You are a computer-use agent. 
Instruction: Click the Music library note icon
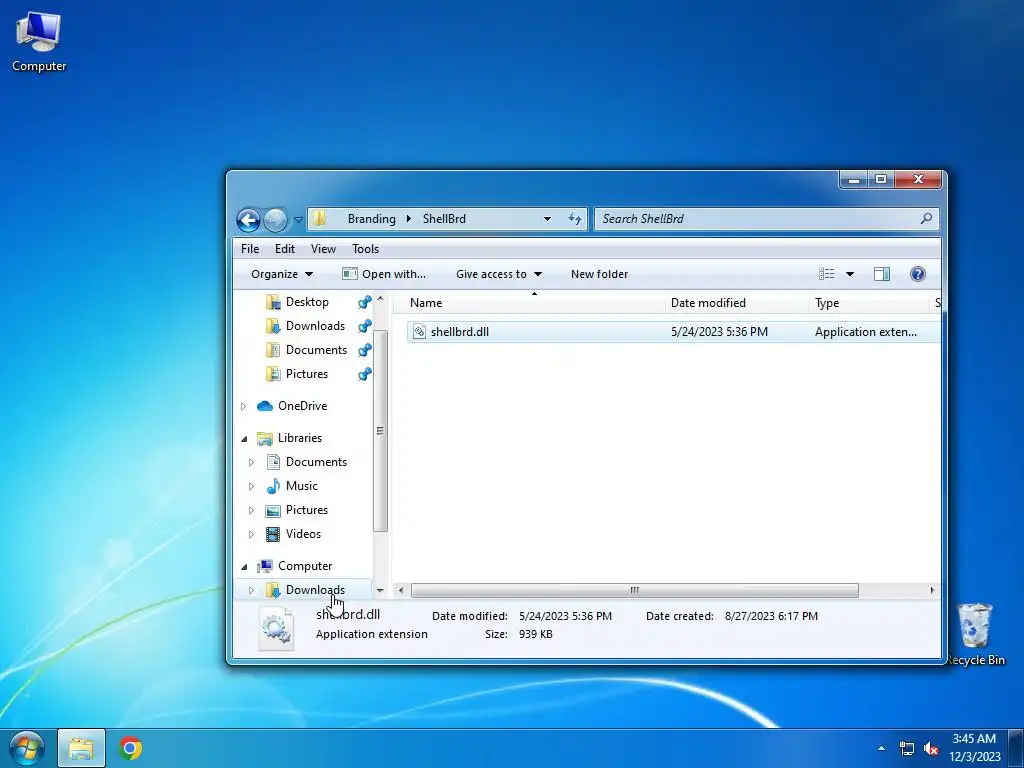[x=273, y=486]
